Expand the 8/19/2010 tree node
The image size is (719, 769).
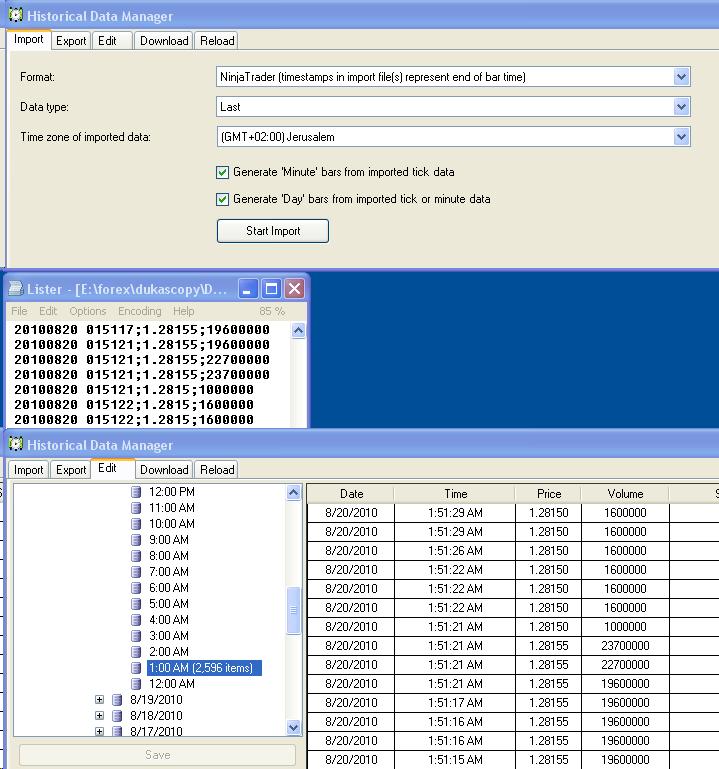[x=100, y=700]
